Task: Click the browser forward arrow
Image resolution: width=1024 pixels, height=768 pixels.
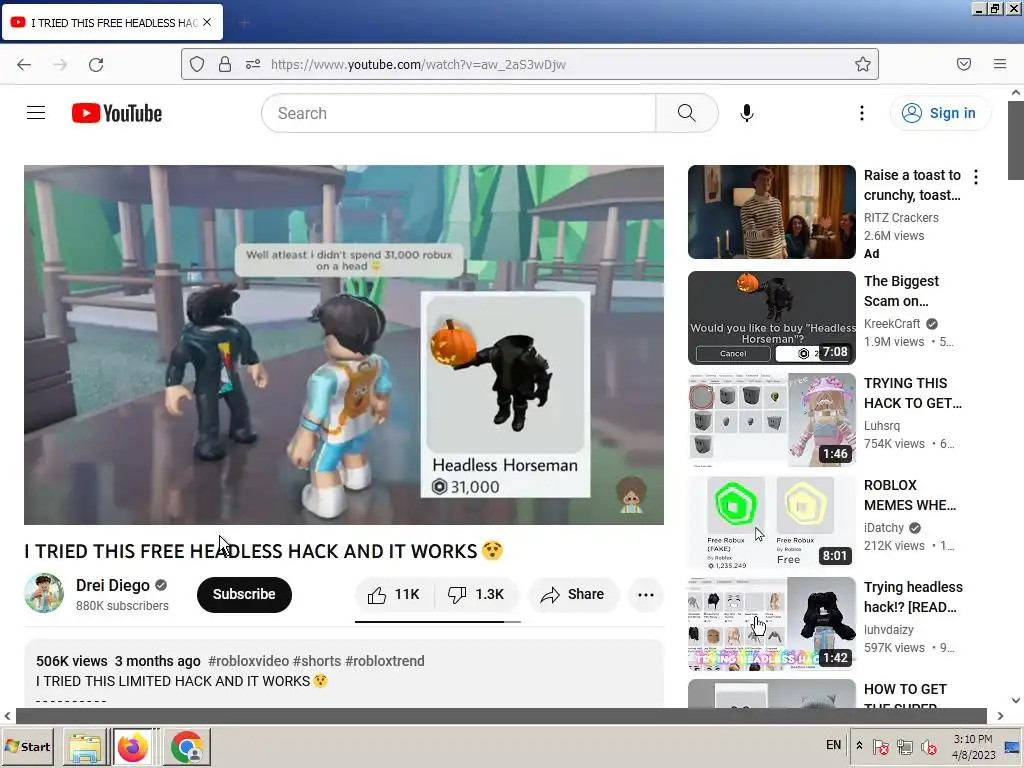Action: click(x=60, y=64)
